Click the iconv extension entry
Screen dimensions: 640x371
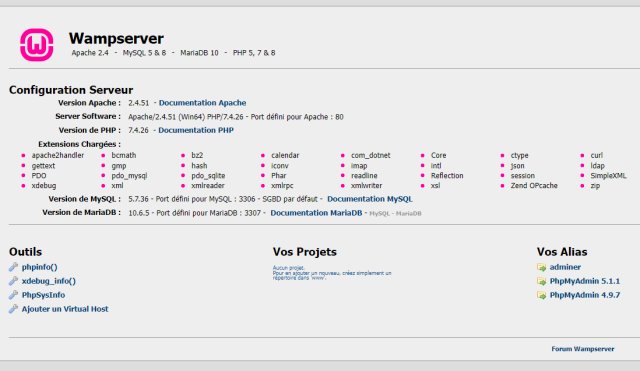(x=280, y=166)
